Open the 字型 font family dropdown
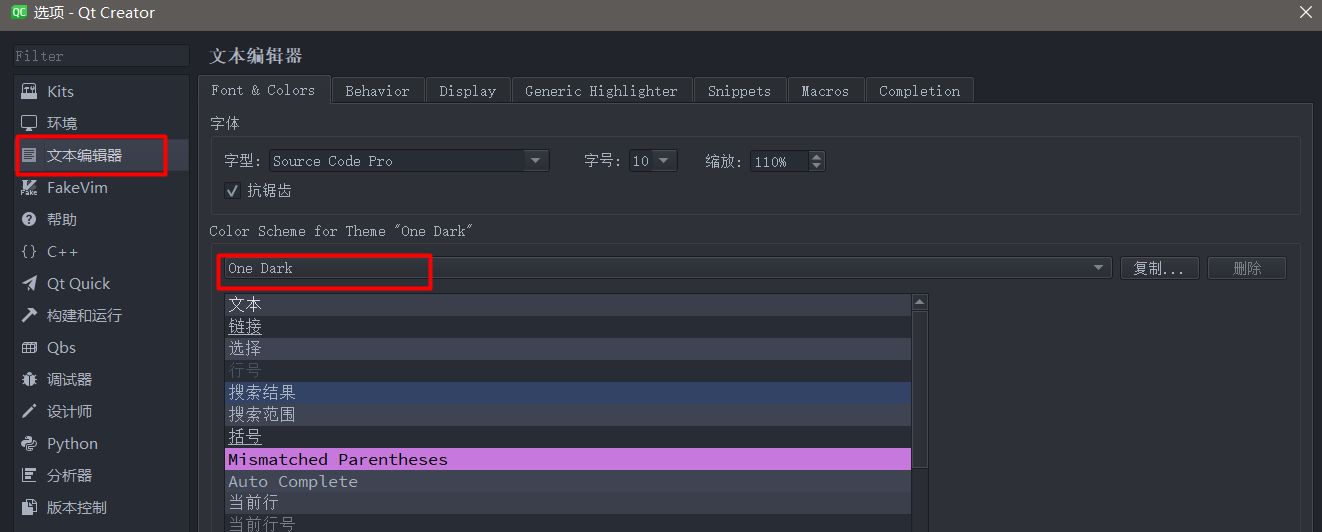1322x532 pixels. tap(409, 161)
